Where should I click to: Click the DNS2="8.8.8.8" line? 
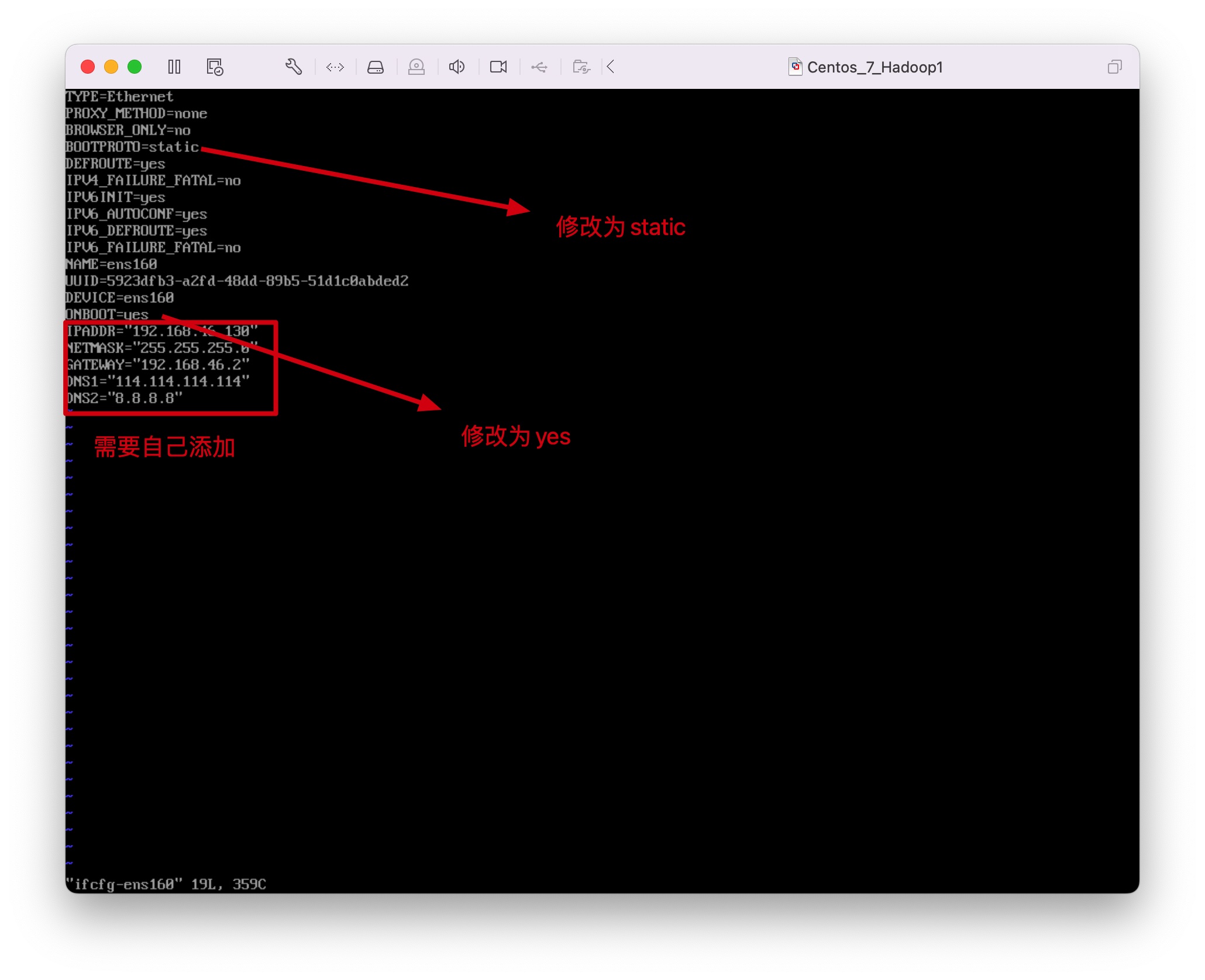click(124, 399)
